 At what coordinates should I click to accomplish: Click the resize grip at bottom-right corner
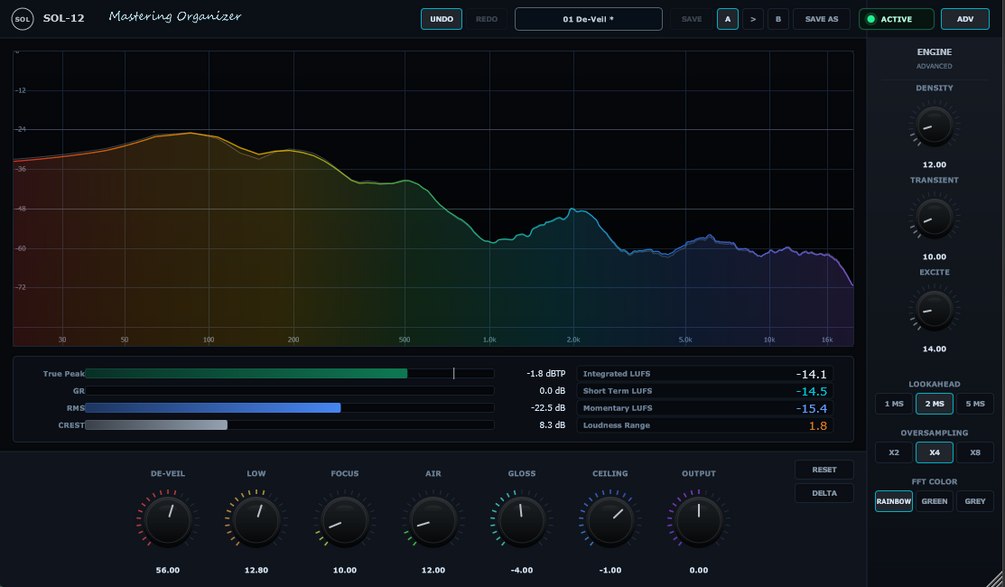pyautogui.click(x=995, y=578)
